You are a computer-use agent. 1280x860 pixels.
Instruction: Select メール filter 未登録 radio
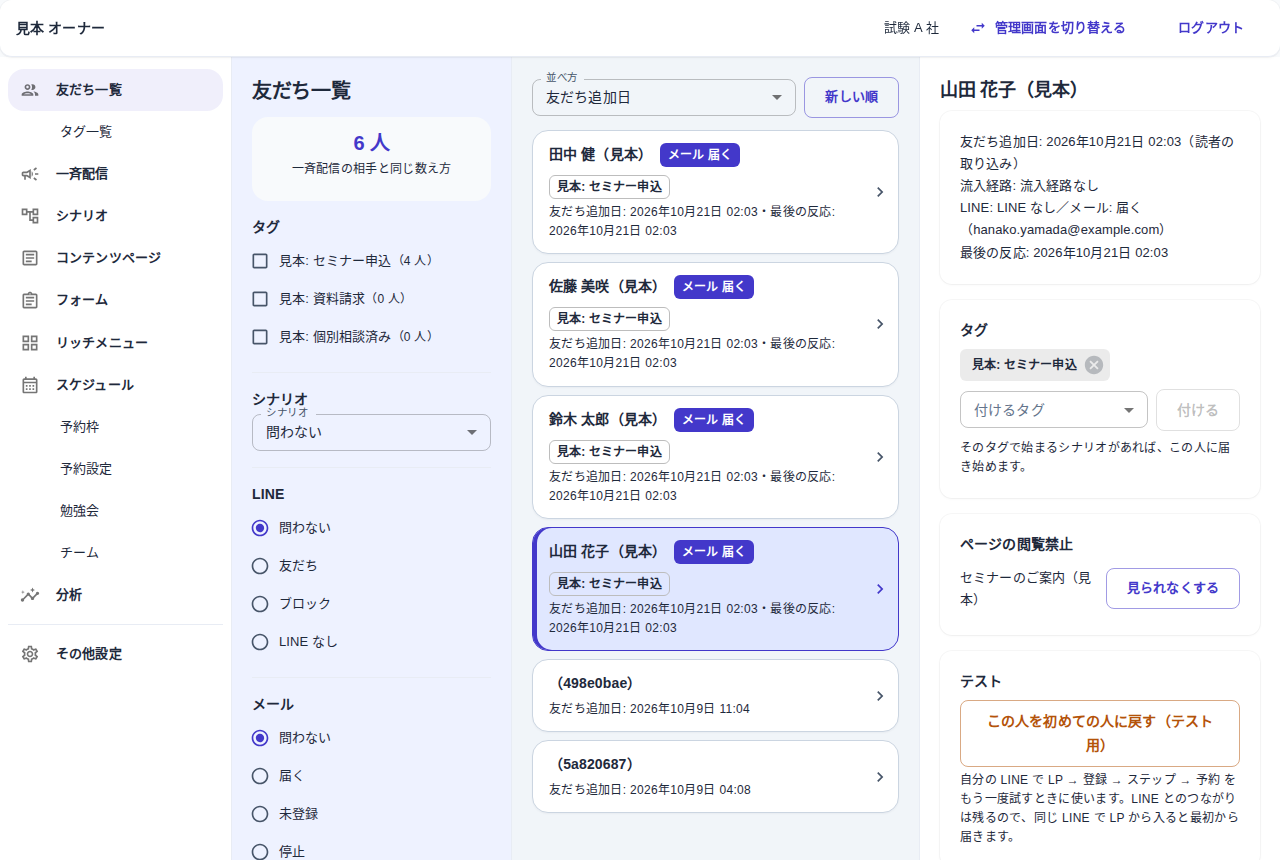pos(260,814)
